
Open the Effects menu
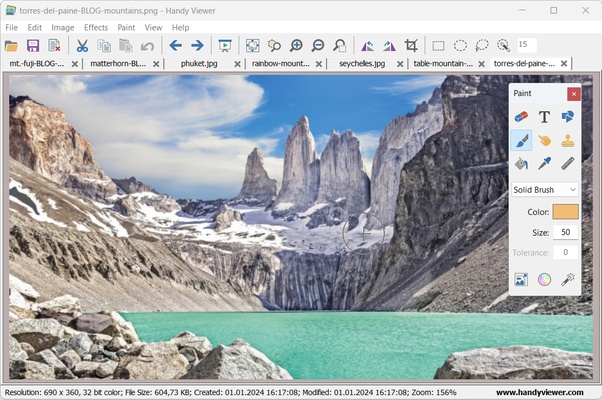96,27
